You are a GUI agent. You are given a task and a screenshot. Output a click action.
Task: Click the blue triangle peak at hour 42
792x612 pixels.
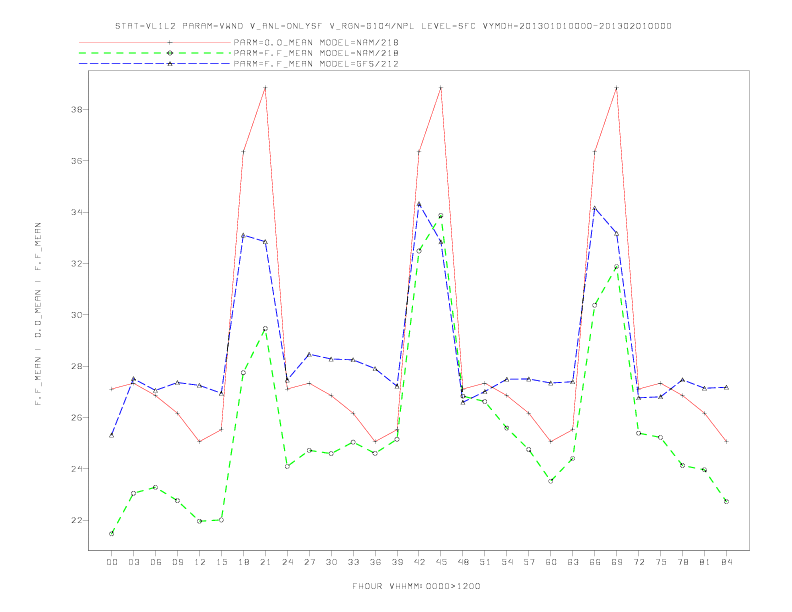pyautogui.click(x=419, y=204)
